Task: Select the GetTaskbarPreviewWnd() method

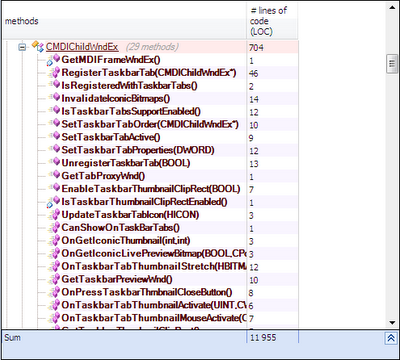Action: pos(117,279)
